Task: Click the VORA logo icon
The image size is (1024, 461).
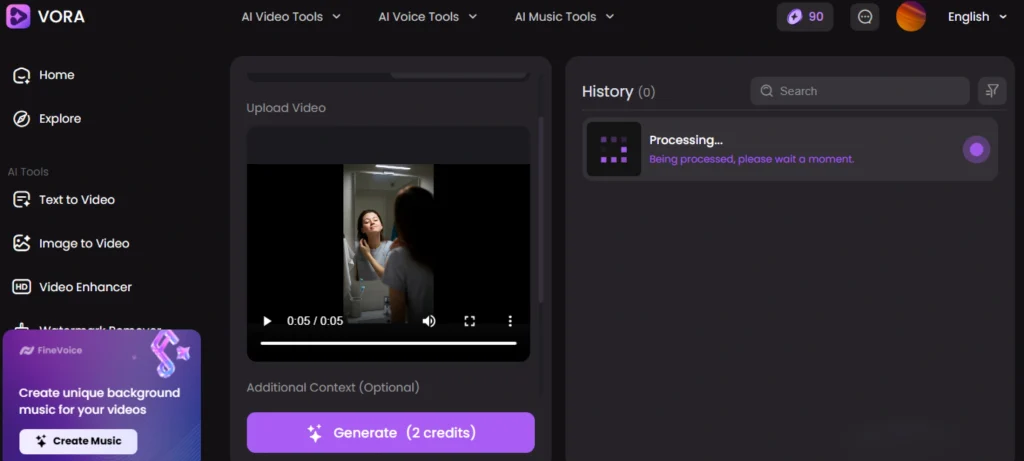Action: tap(18, 16)
